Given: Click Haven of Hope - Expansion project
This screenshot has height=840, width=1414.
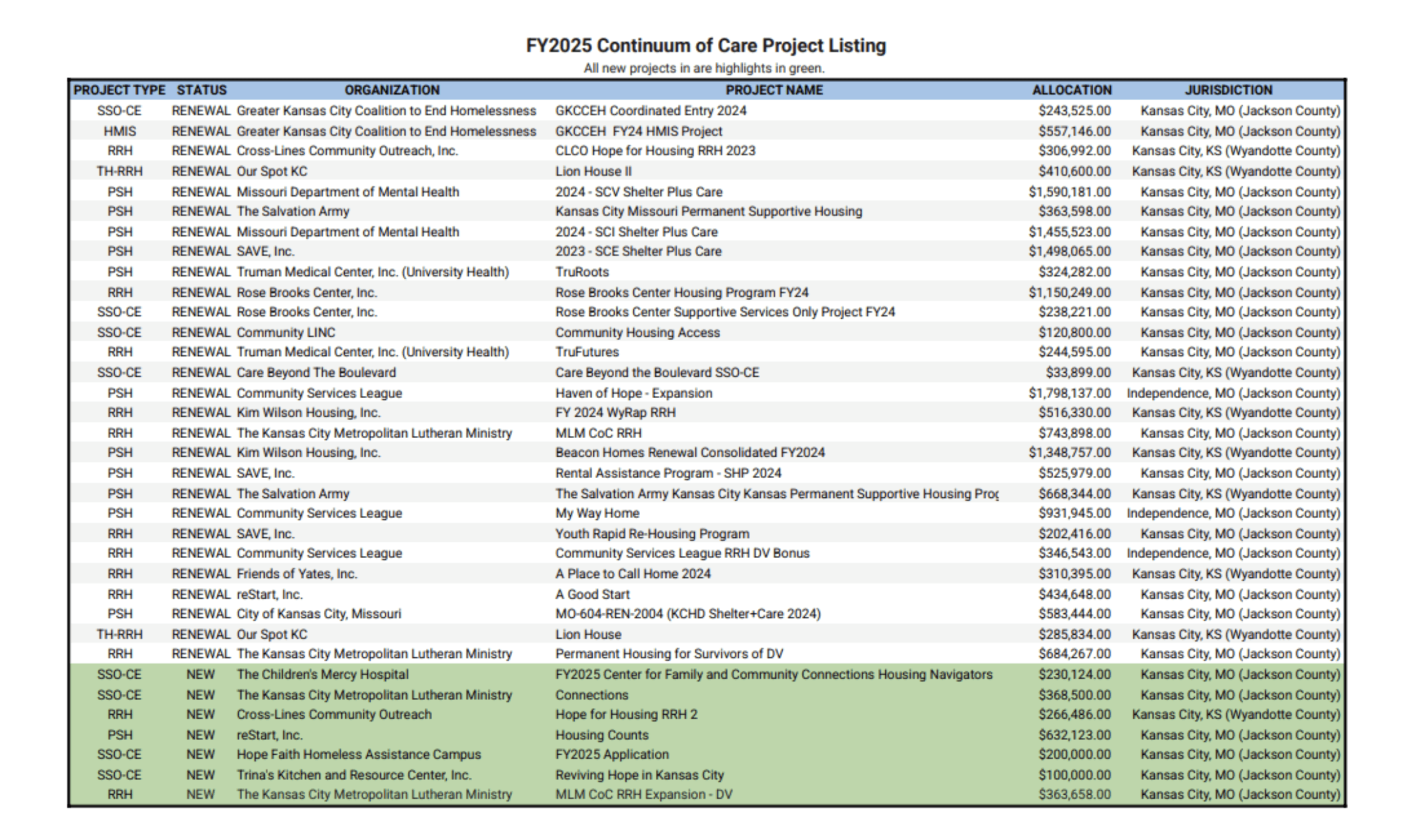Looking at the screenshot, I should 633,393.
